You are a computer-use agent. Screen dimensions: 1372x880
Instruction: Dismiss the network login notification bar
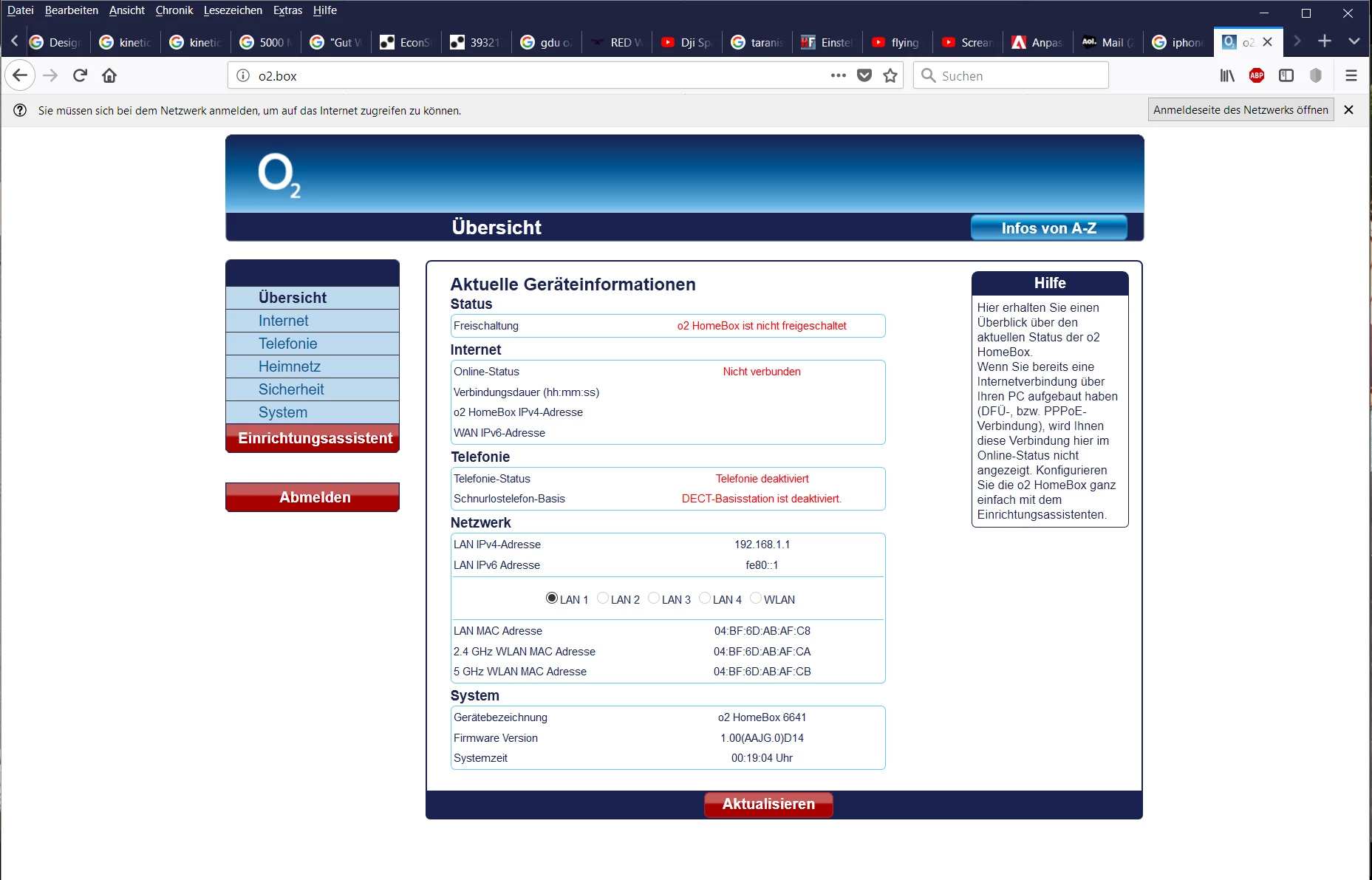click(x=1348, y=110)
